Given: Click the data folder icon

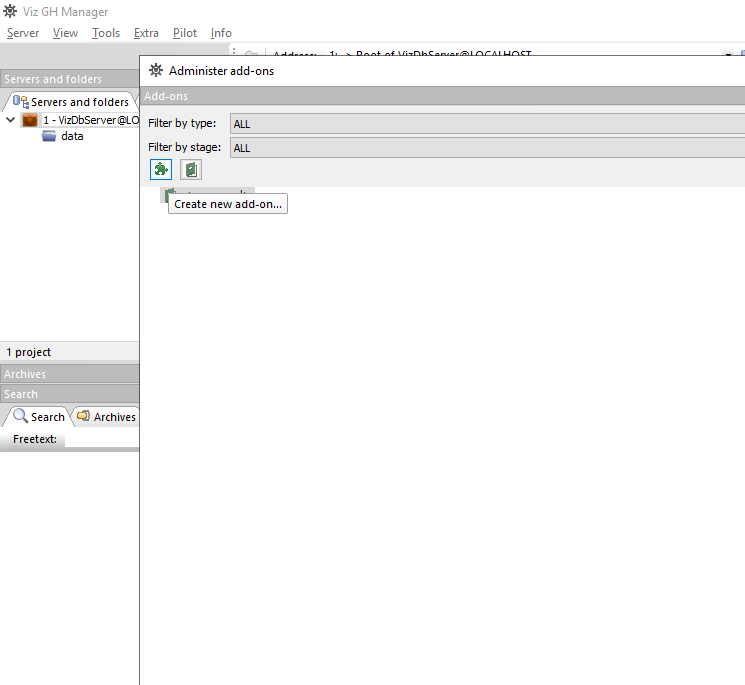Looking at the screenshot, I should click(49, 136).
